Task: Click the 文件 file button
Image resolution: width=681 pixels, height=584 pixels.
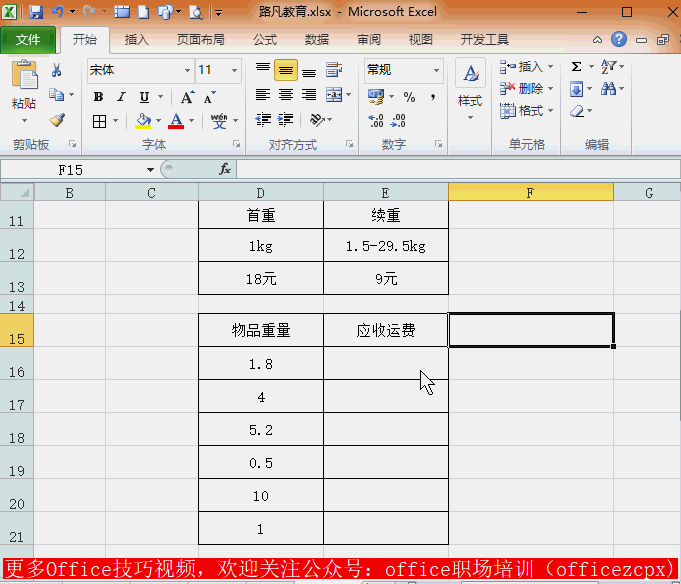Action: [28, 40]
